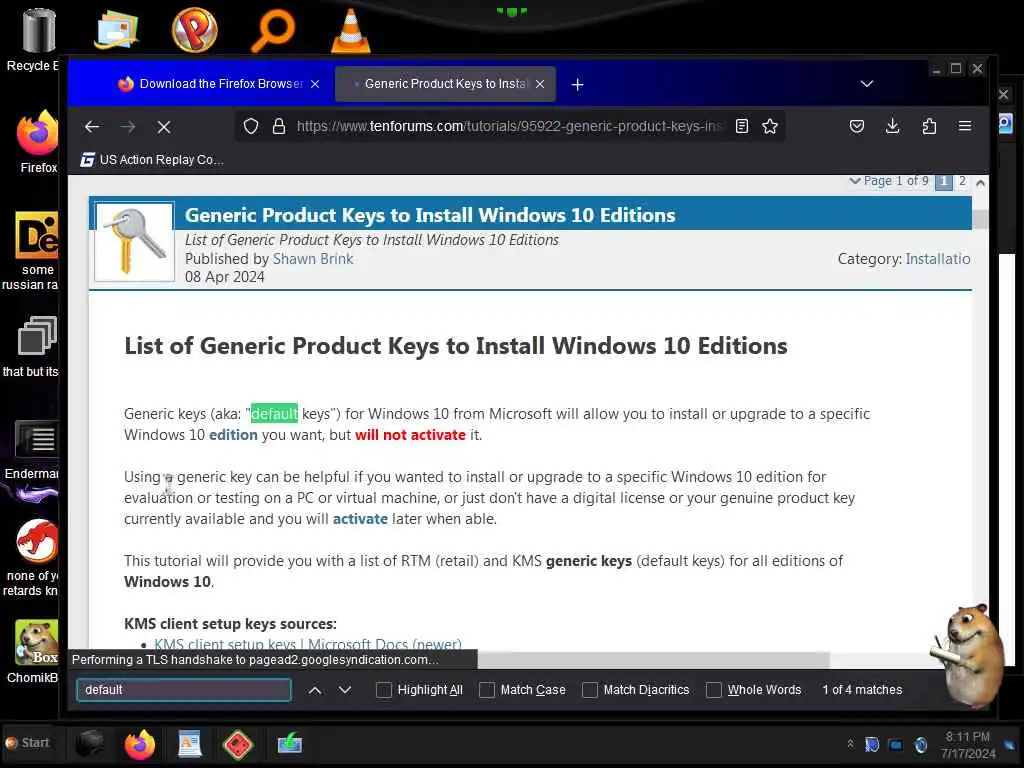Viewport: 1024px width, 768px height.
Task: Toggle reader view icon in address bar
Action: [x=742, y=126]
